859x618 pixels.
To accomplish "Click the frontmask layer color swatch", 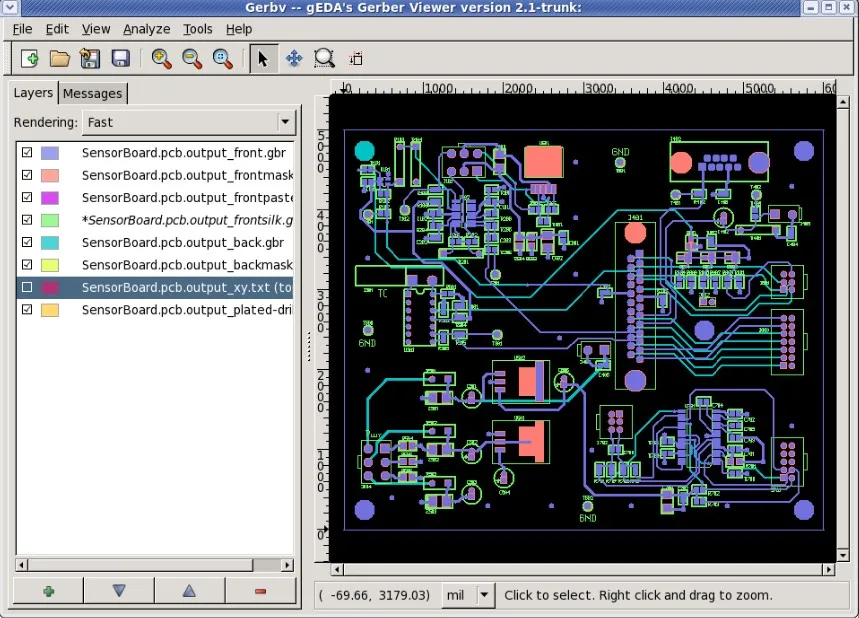I will point(49,176).
